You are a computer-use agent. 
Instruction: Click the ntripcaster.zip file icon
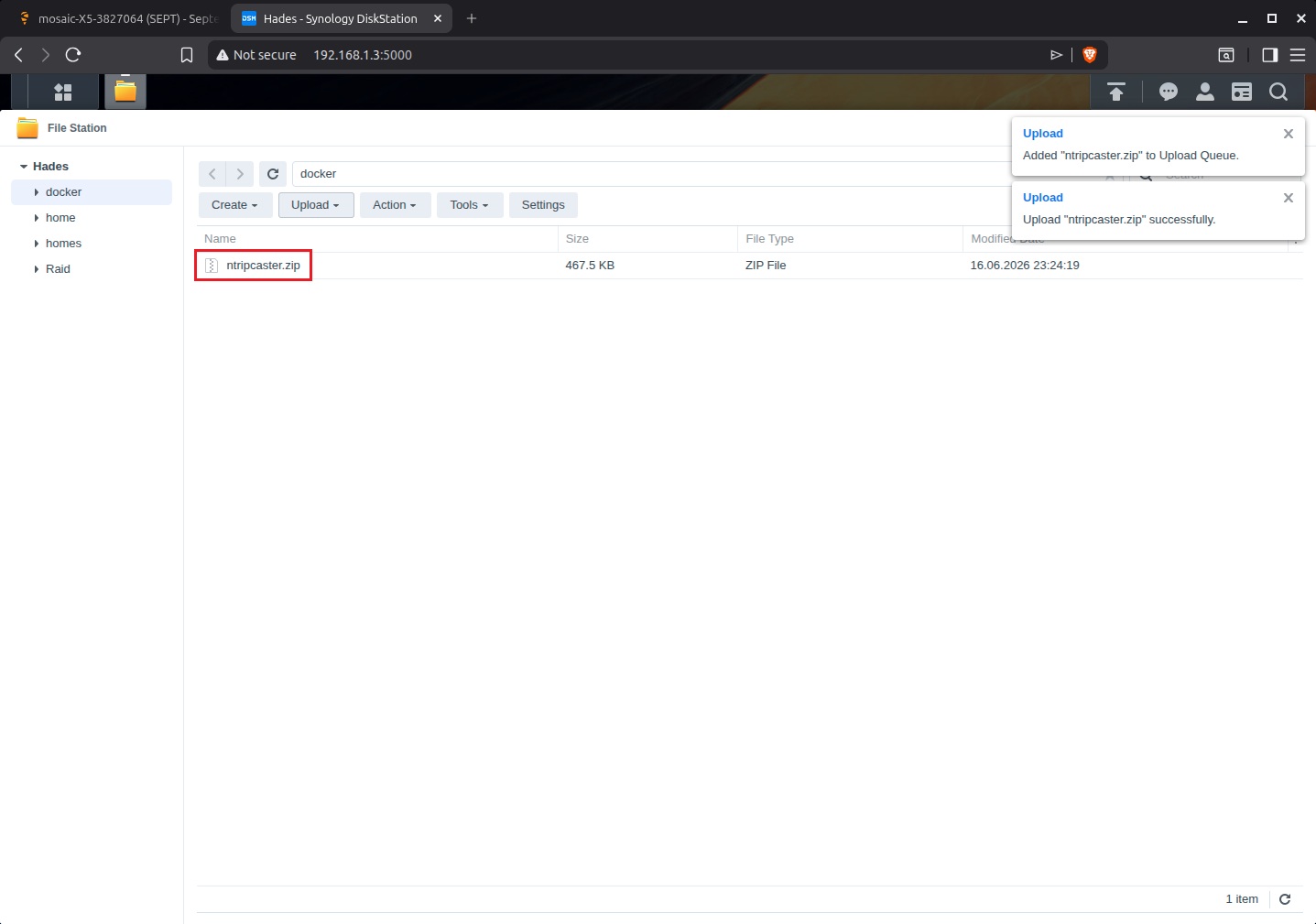coord(212,266)
